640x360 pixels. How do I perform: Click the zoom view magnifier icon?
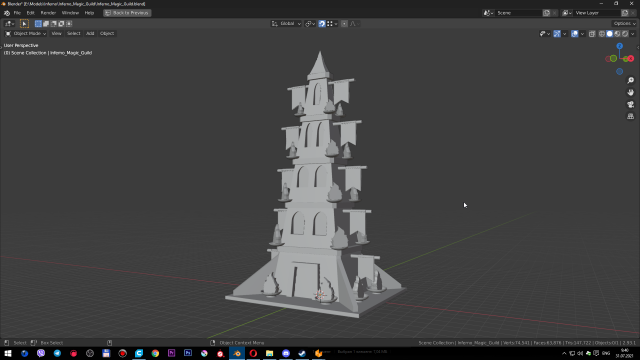pyautogui.click(x=631, y=80)
